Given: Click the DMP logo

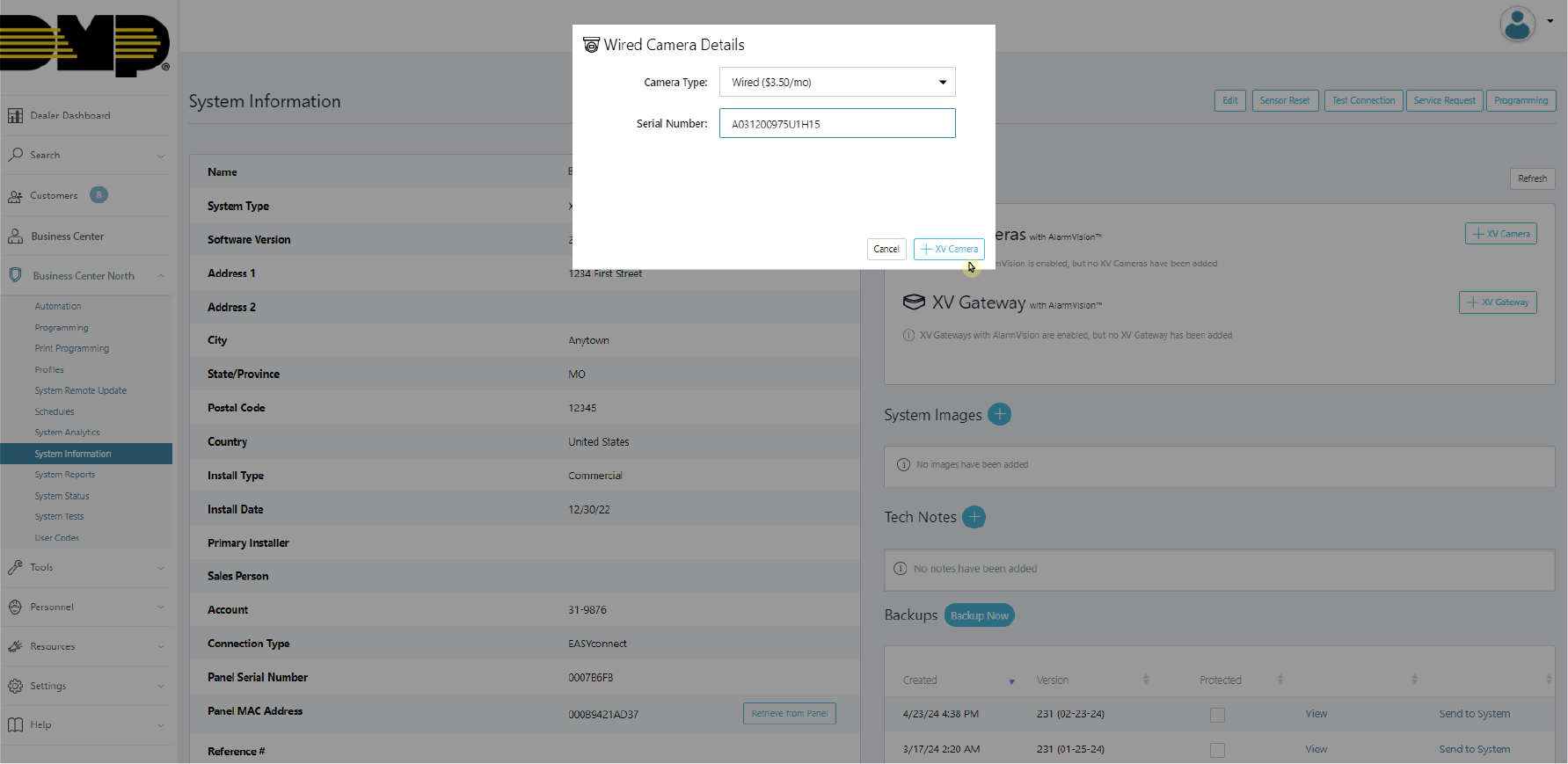Looking at the screenshot, I should (x=85, y=45).
